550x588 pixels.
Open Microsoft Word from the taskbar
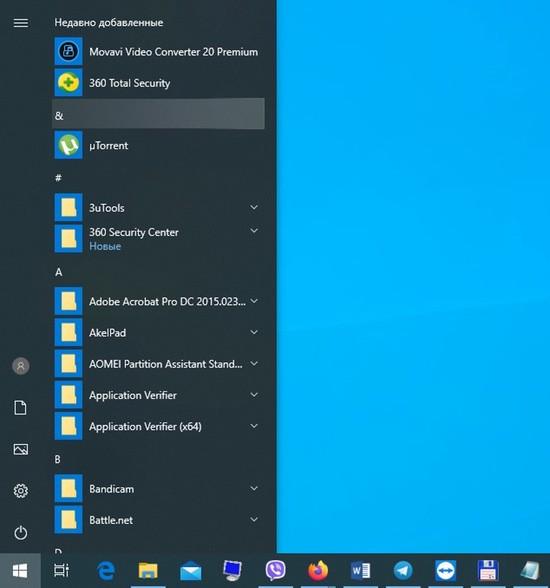(x=360, y=571)
